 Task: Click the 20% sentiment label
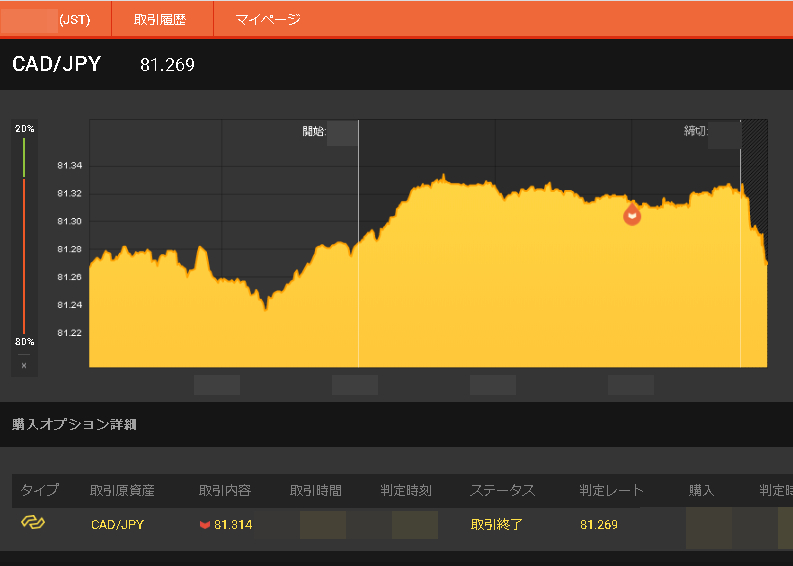pos(24,128)
